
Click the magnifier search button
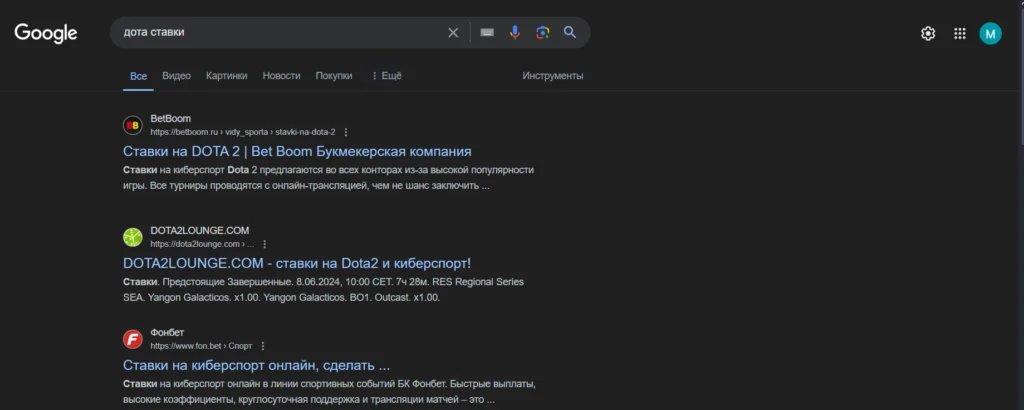[570, 33]
